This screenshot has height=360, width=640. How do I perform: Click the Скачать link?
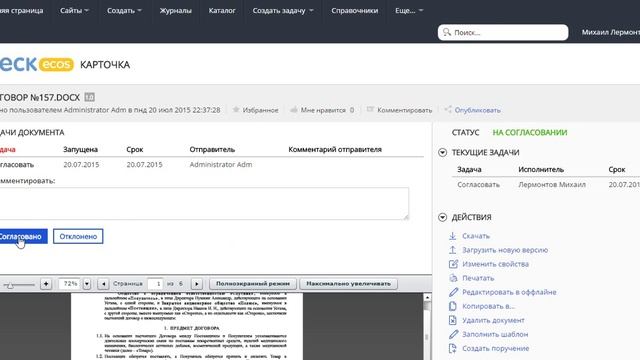(476, 236)
